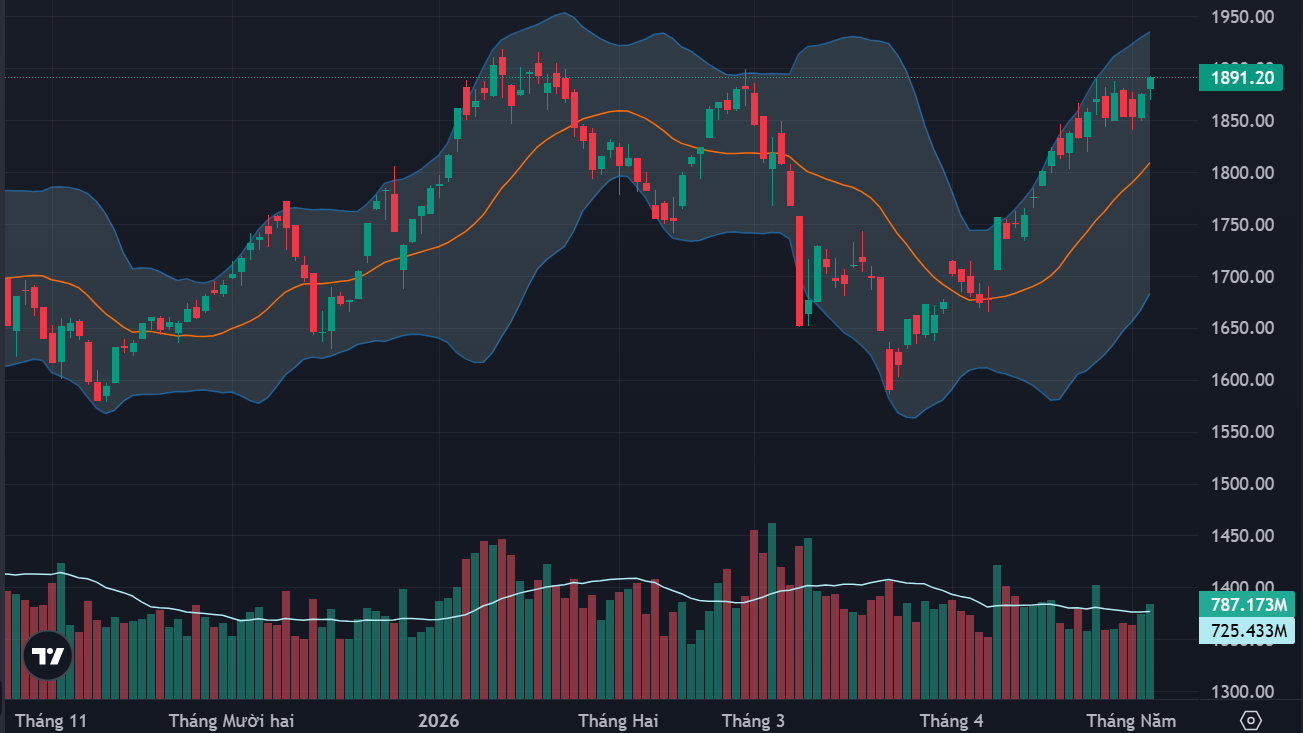
Task: Select the Tháng Năm time label
Action: tap(1131, 721)
